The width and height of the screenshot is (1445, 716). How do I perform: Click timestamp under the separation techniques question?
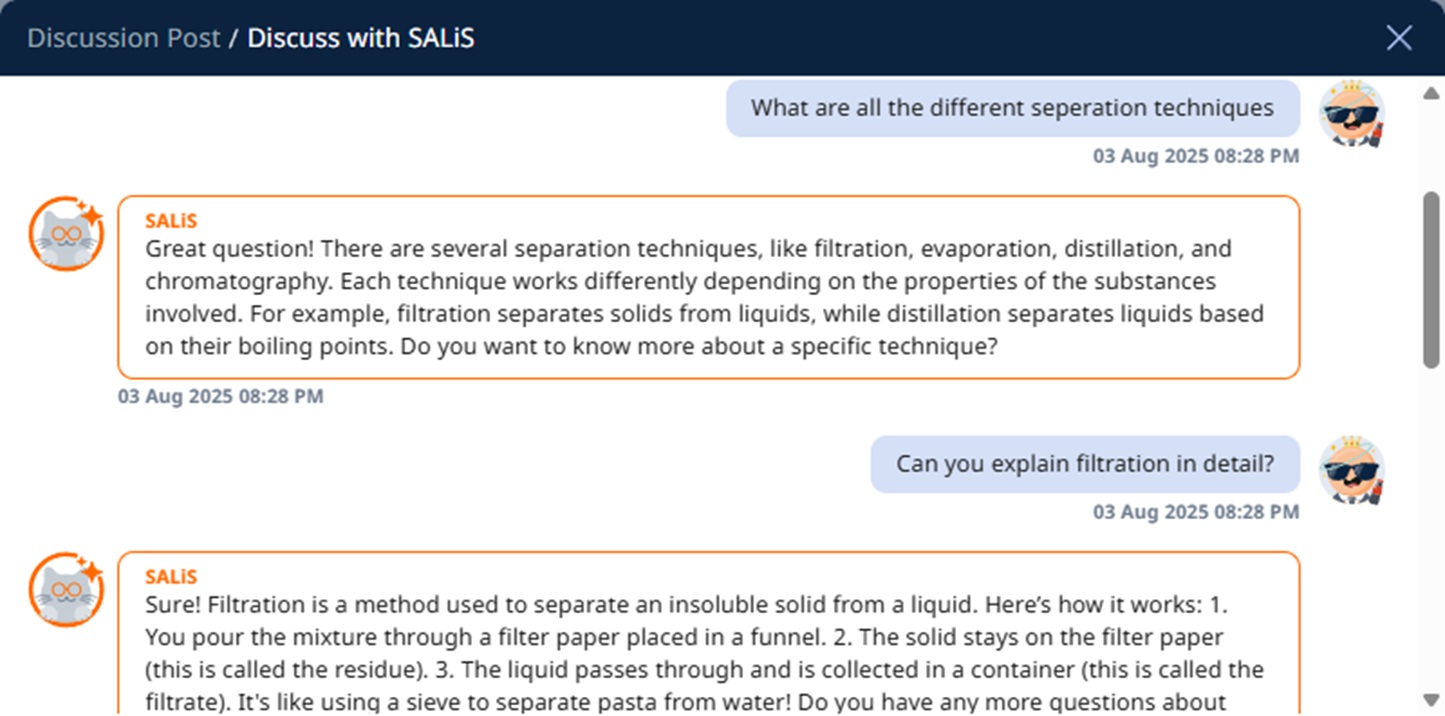point(1195,156)
